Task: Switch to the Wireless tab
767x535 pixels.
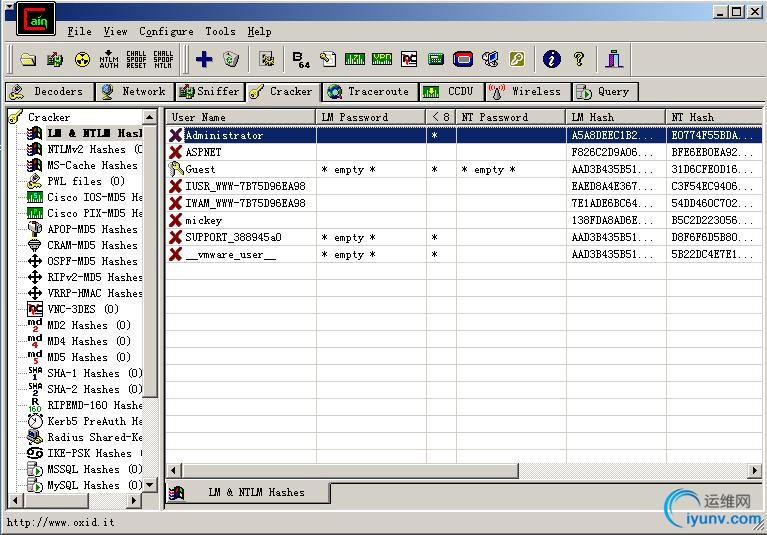Action: [528, 91]
